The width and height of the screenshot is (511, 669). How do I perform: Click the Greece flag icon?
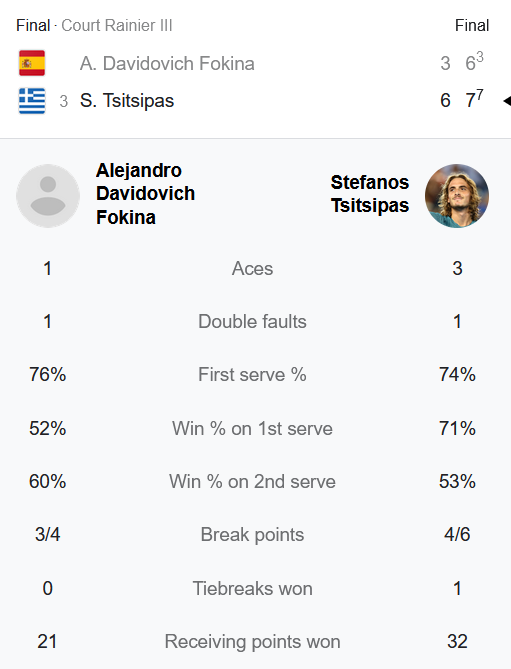tap(32, 101)
